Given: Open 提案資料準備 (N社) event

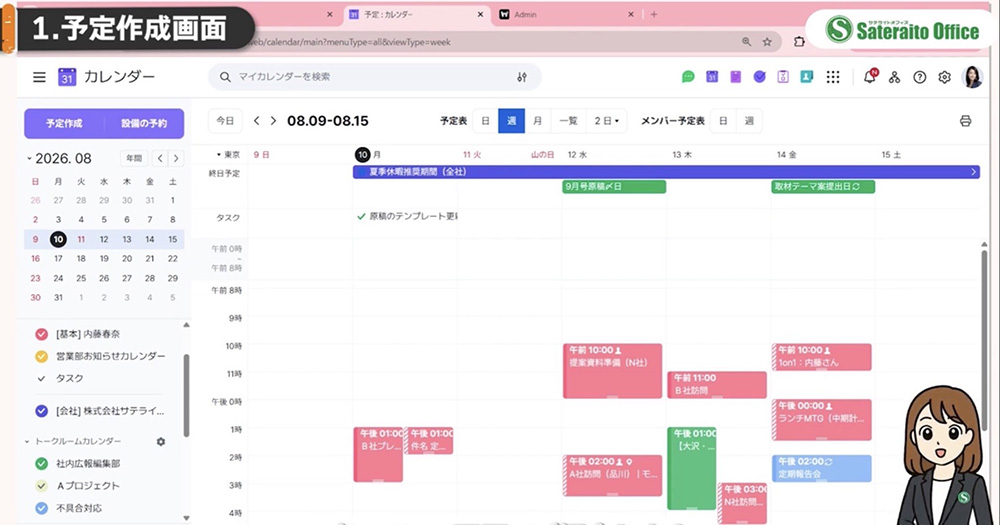Looking at the screenshot, I should (x=612, y=371).
